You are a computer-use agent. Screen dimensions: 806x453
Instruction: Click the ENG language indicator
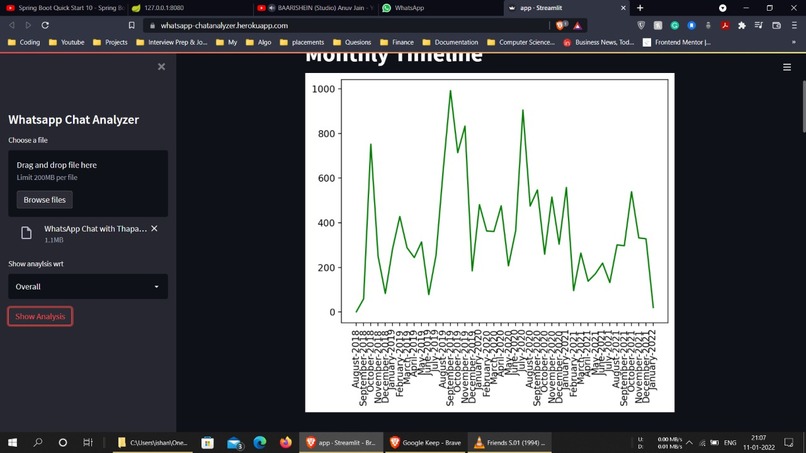click(730, 442)
